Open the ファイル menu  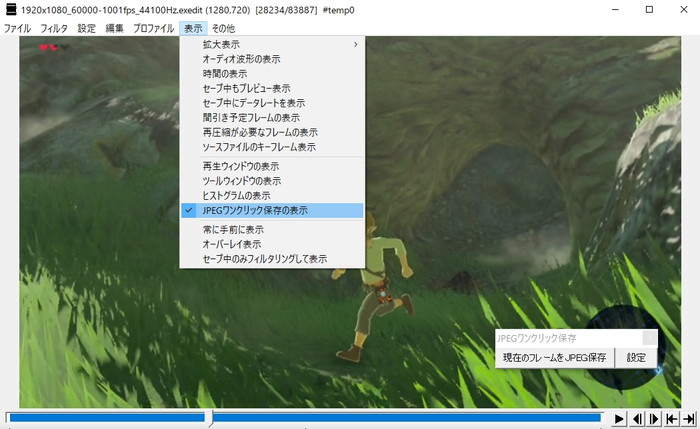pos(17,29)
